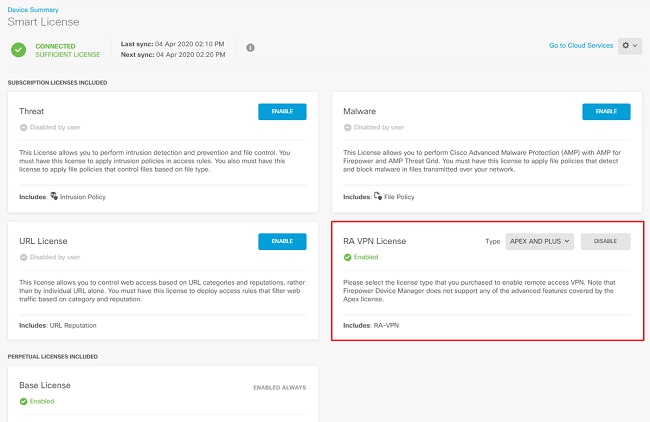Viewport: 650px width, 422px height.
Task: Disable the RA VPN License
Action: pyautogui.click(x=606, y=241)
